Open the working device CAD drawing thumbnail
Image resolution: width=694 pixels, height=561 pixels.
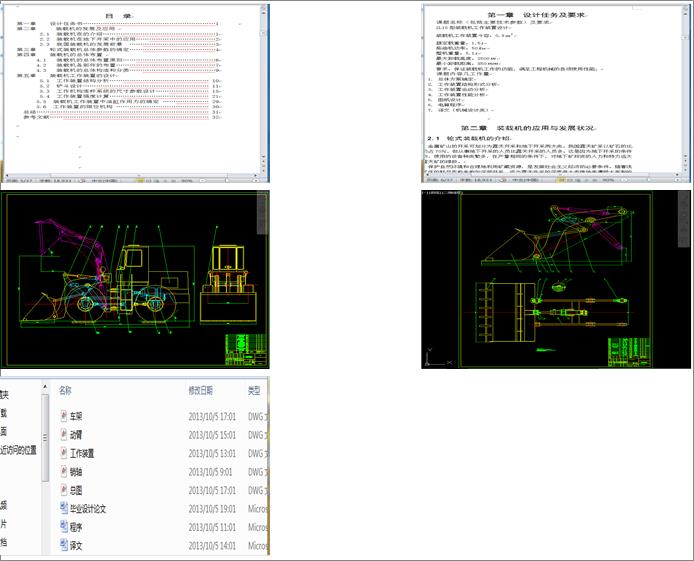[x=556, y=279]
